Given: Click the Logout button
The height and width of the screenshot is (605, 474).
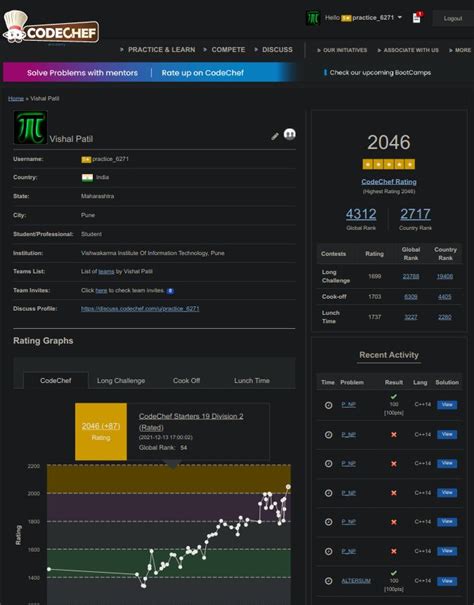Looking at the screenshot, I should coord(453,19).
